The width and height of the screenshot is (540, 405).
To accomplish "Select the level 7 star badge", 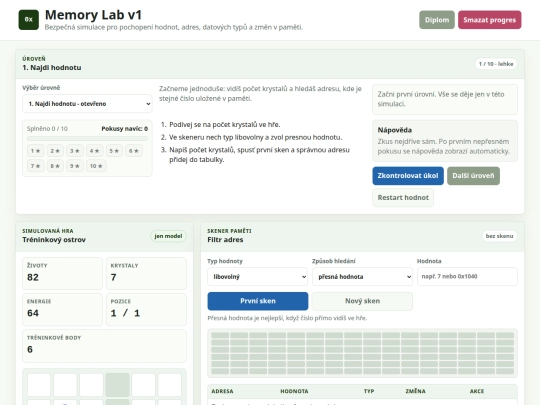I will (x=35, y=166).
